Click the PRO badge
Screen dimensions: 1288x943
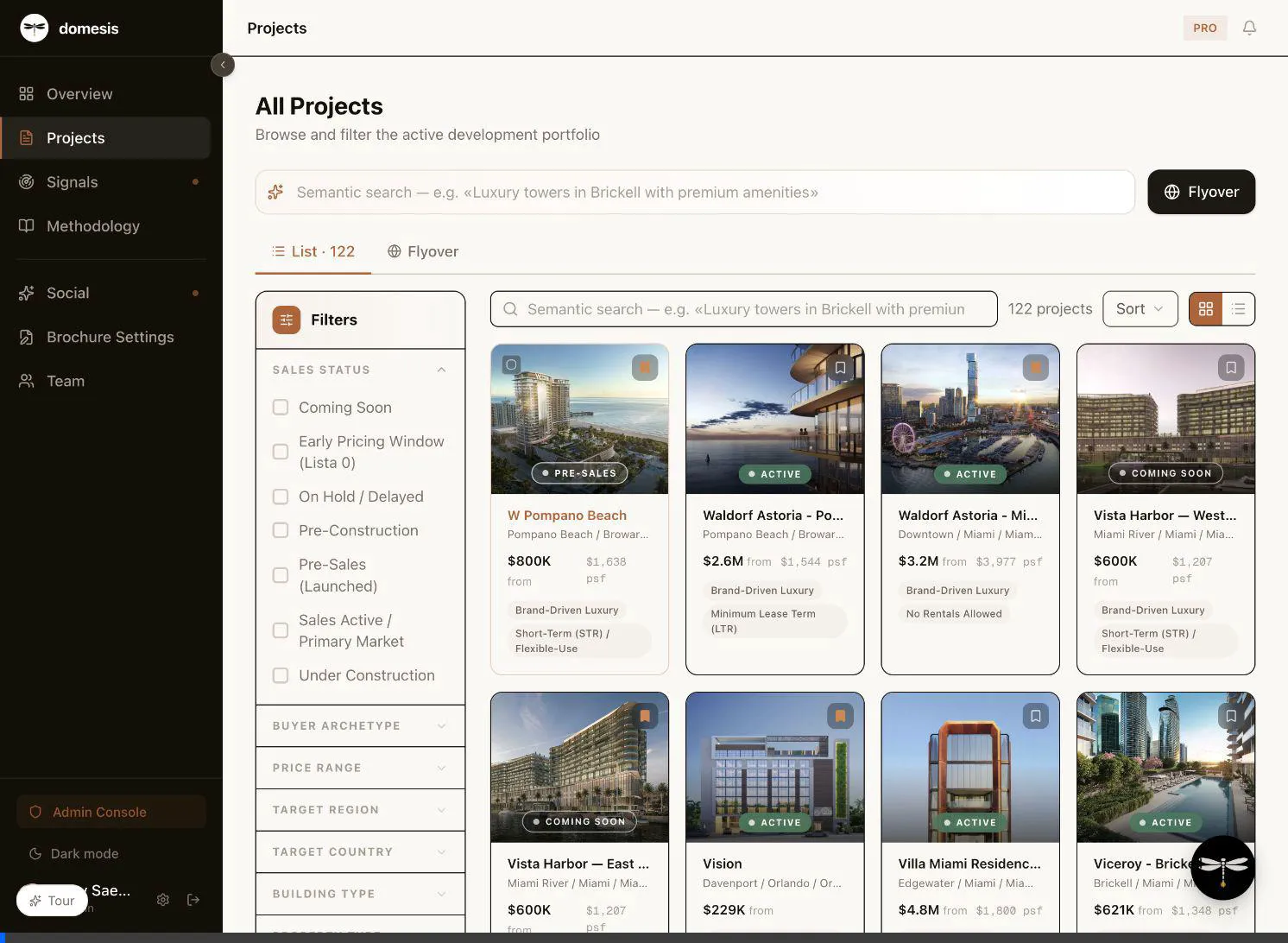pos(1204,28)
